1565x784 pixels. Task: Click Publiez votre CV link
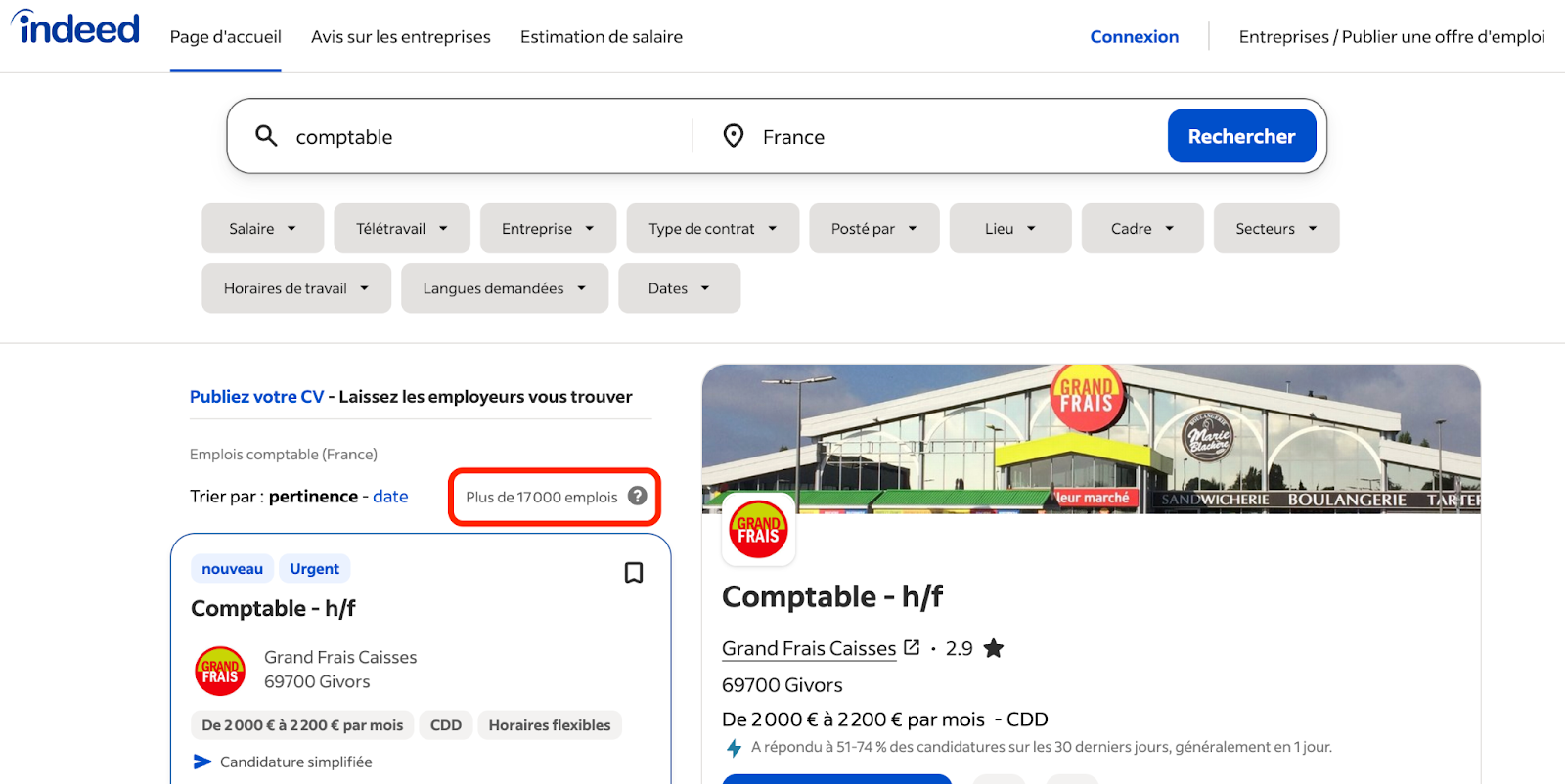click(256, 397)
